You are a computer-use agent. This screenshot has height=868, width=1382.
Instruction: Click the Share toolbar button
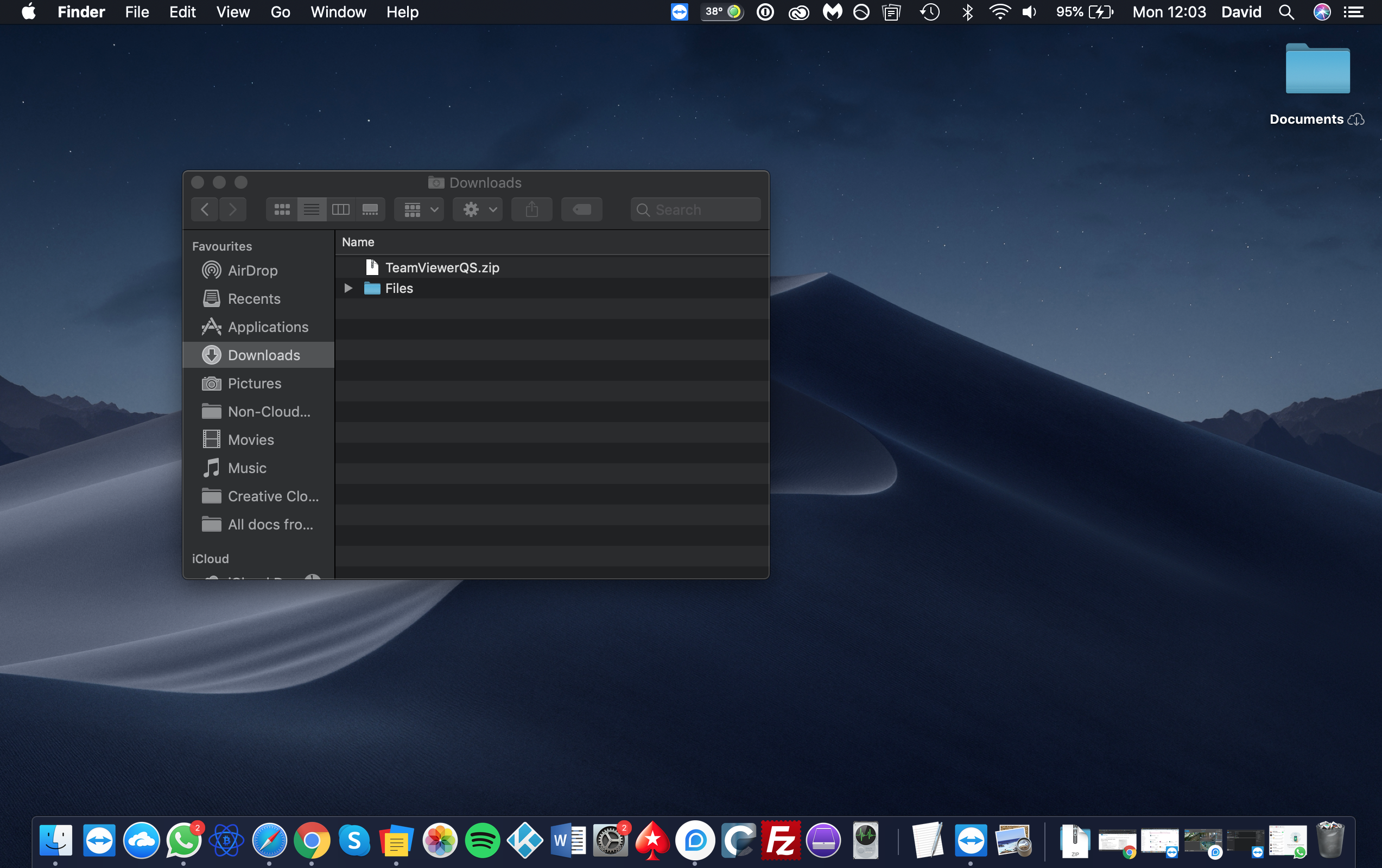click(x=531, y=209)
